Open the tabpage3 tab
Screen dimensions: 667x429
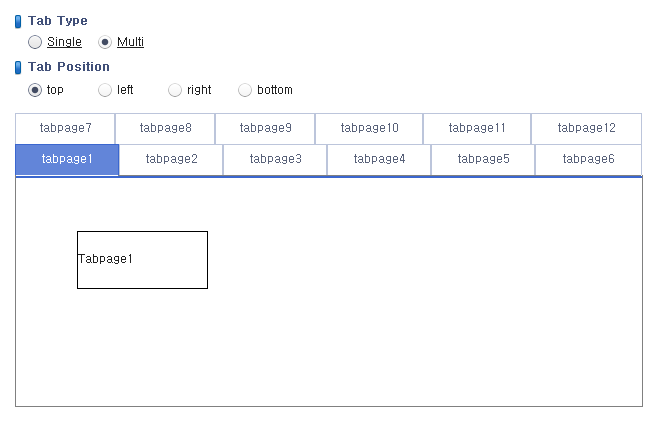point(275,159)
